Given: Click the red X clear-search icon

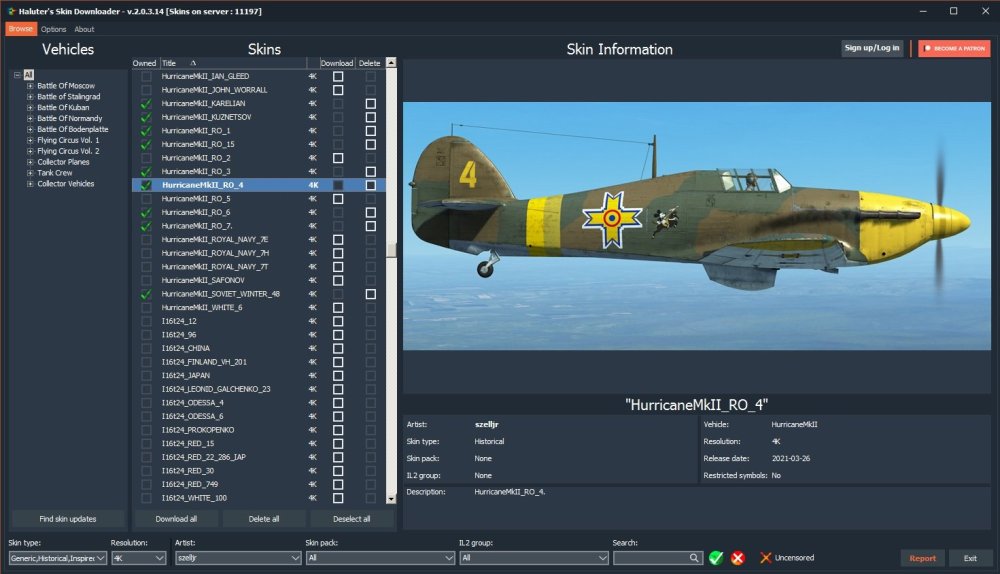Looking at the screenshot, I should tap(738, 558).
